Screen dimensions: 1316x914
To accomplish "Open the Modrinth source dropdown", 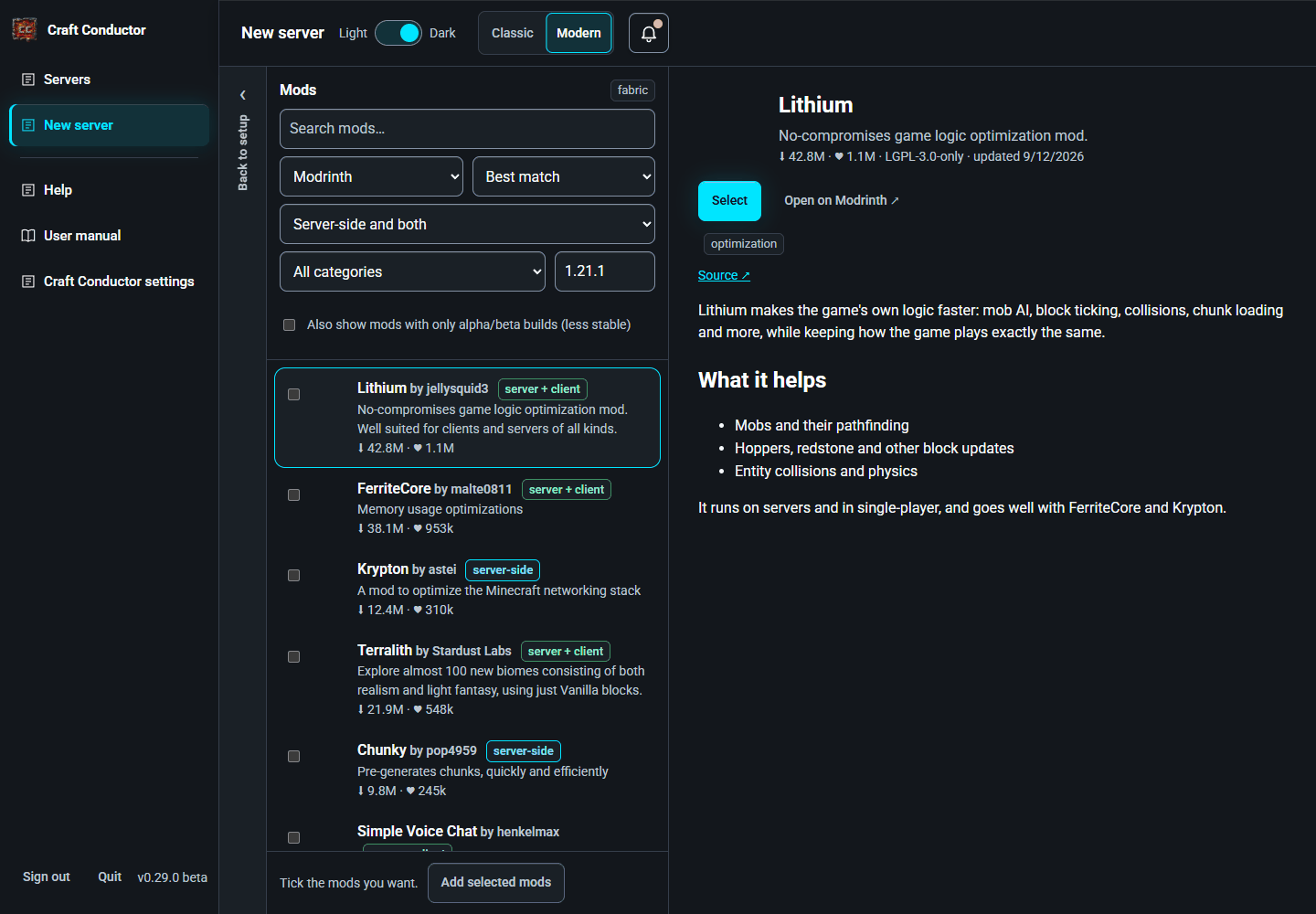I will tap(371, 176).
